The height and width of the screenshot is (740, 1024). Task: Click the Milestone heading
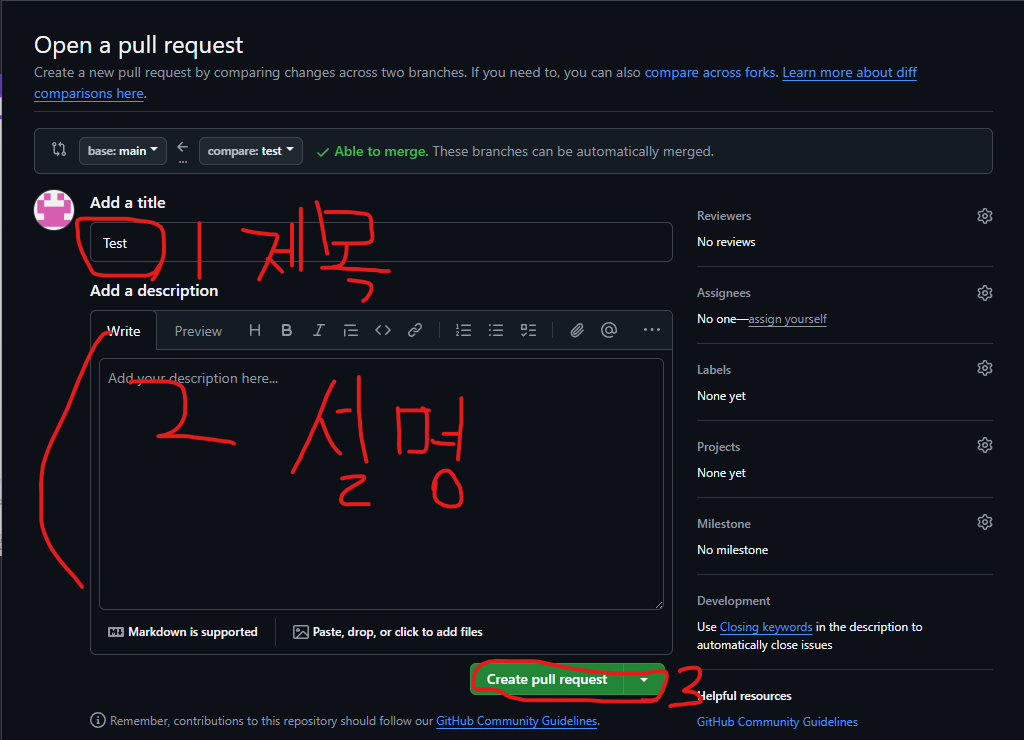(x=724, y=524)
